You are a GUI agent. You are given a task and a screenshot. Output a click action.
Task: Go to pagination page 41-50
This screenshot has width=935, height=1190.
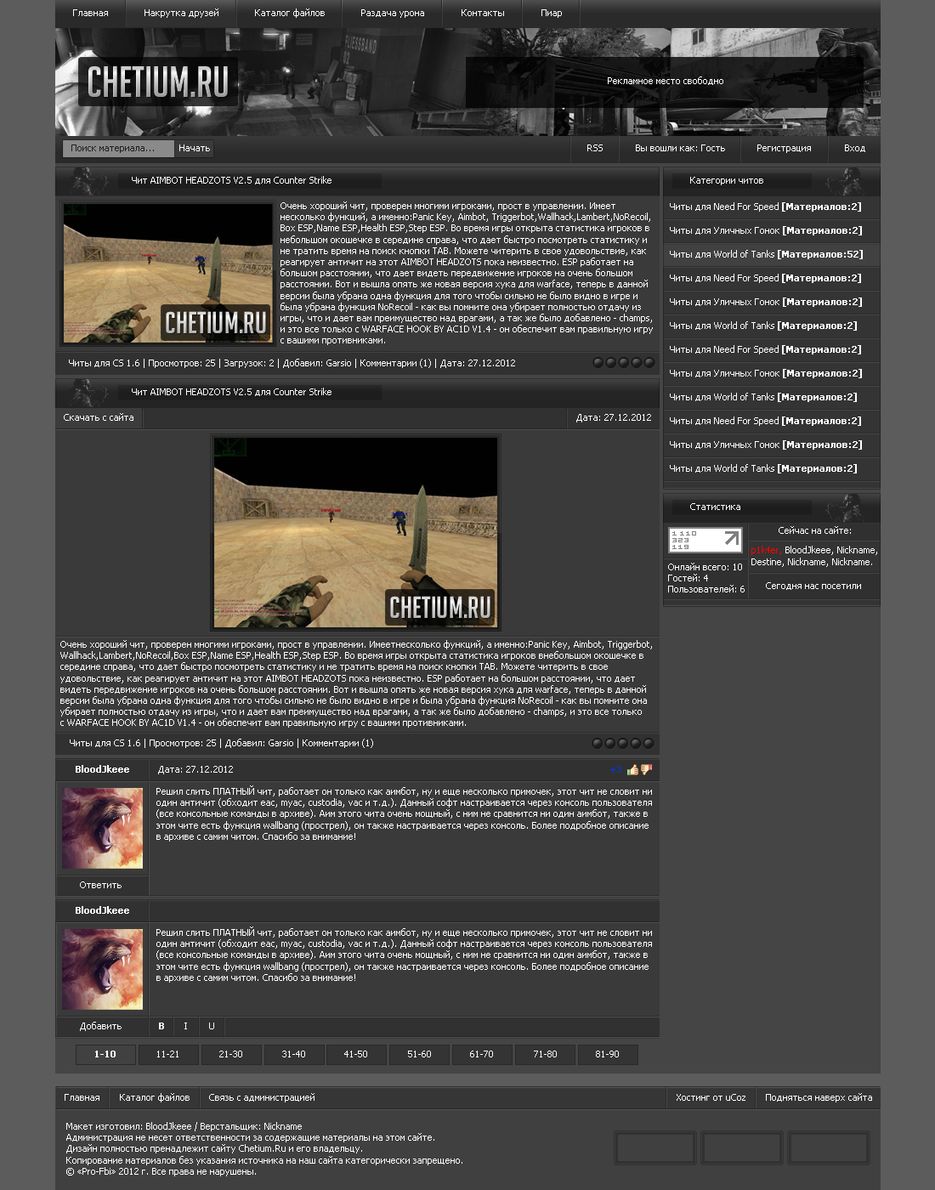tap(356, 1054)
